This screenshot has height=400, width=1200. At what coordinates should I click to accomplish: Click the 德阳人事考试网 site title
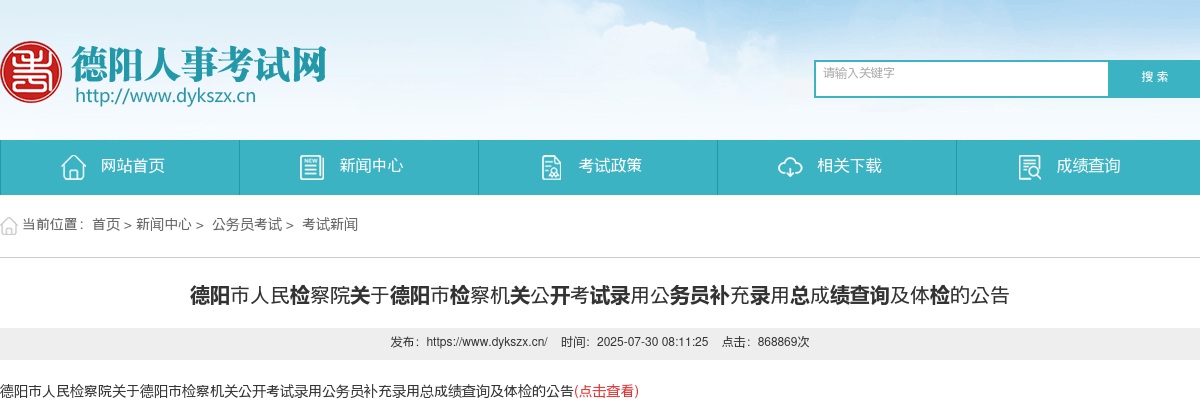pyautogui.click(x=199, y=65)
